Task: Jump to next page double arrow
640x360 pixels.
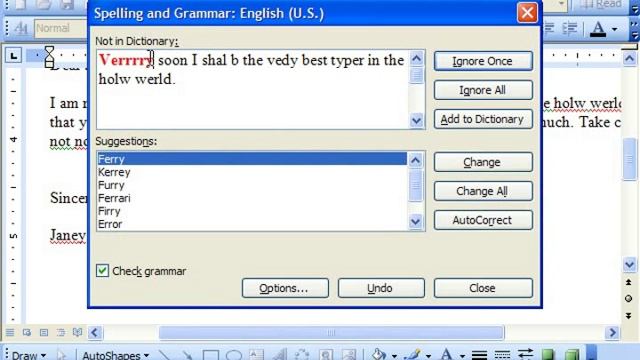Action: coord(629,316)
